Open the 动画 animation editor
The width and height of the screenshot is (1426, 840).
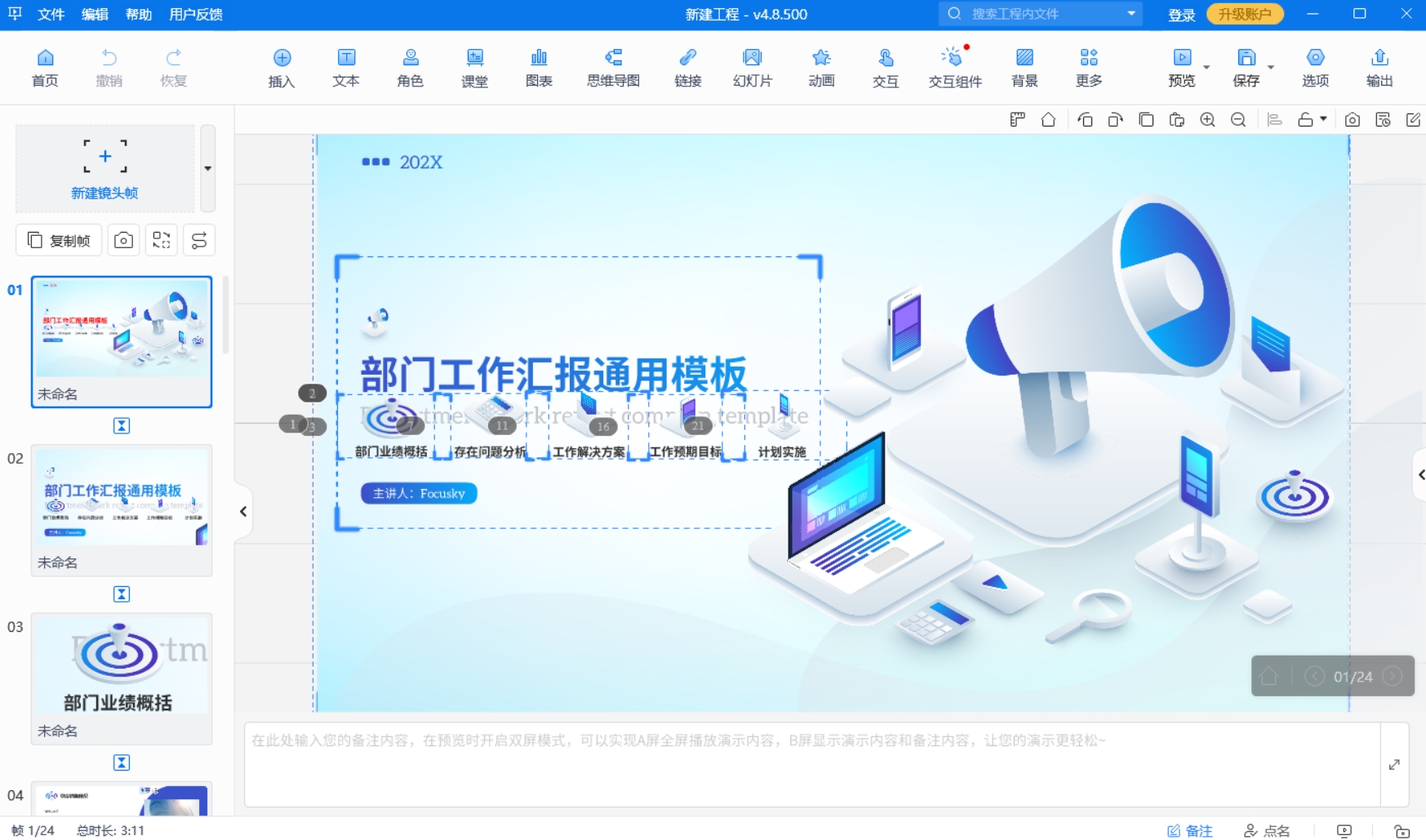coord(821,67)
